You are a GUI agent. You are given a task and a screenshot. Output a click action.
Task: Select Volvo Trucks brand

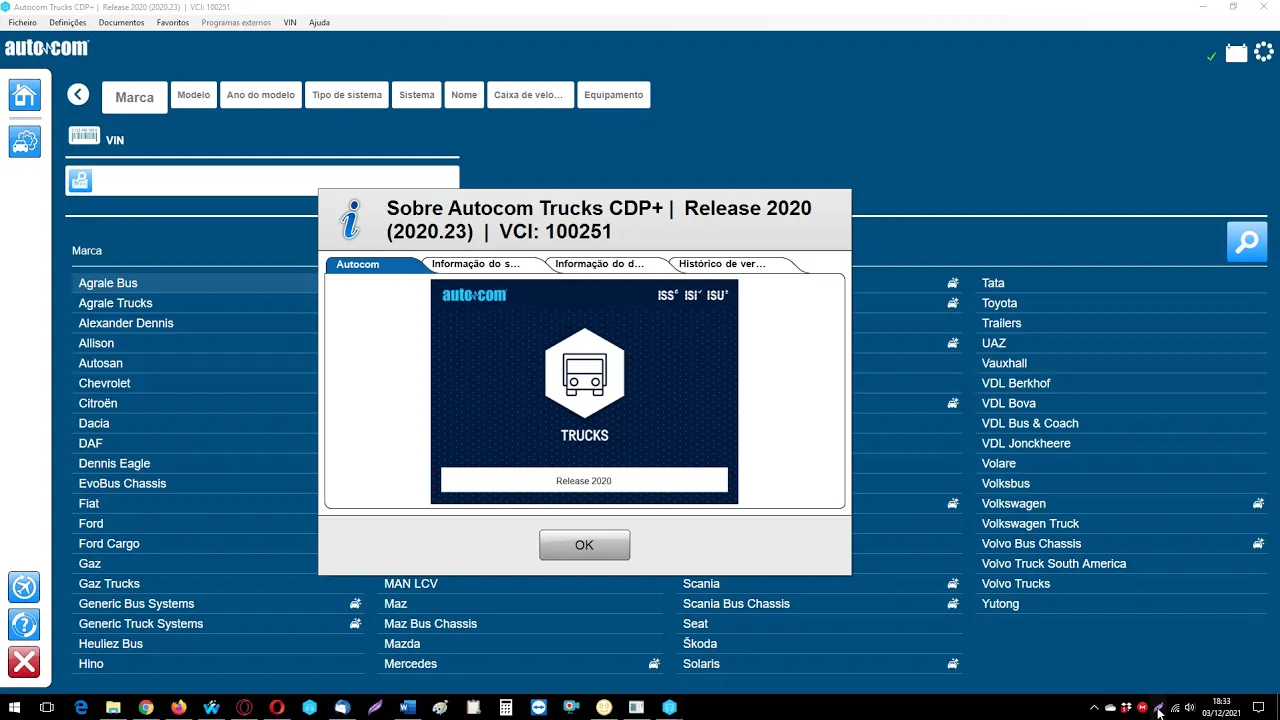click(1016, 583)
